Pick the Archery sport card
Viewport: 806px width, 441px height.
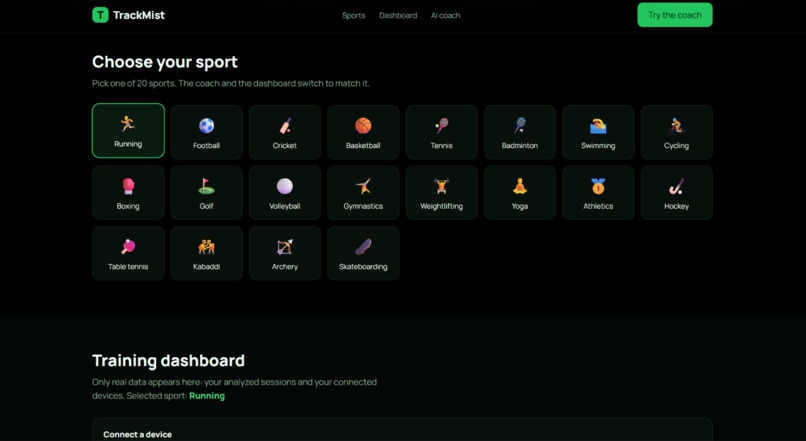(285, 253)
